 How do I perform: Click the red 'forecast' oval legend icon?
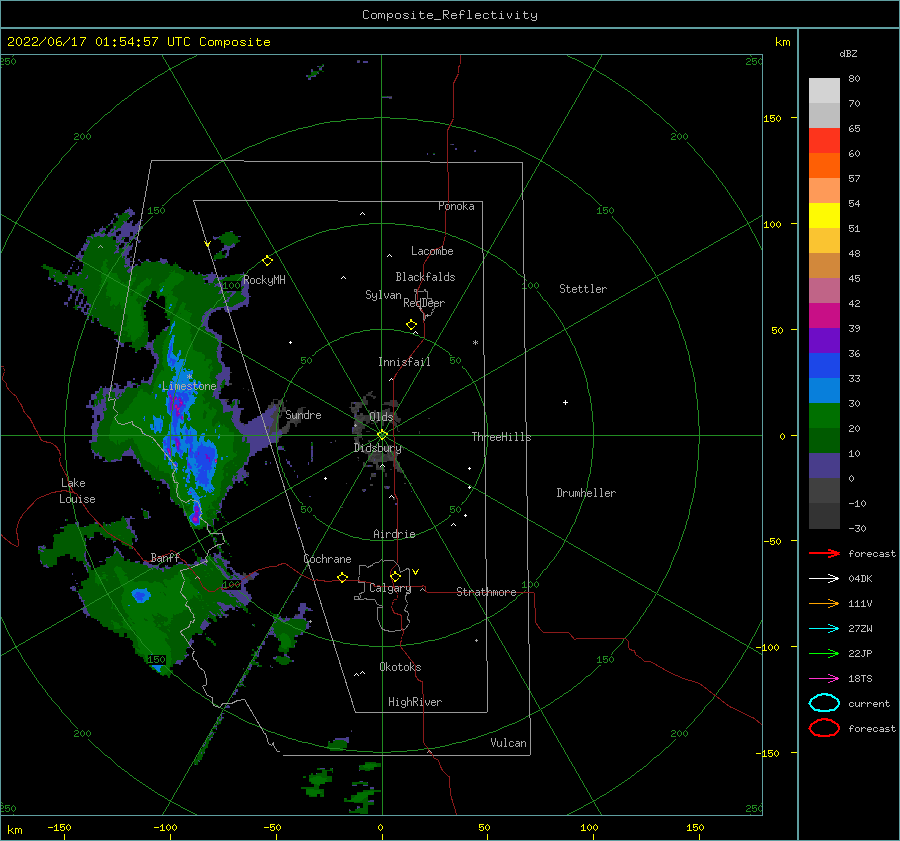click(x=824, y=728)
